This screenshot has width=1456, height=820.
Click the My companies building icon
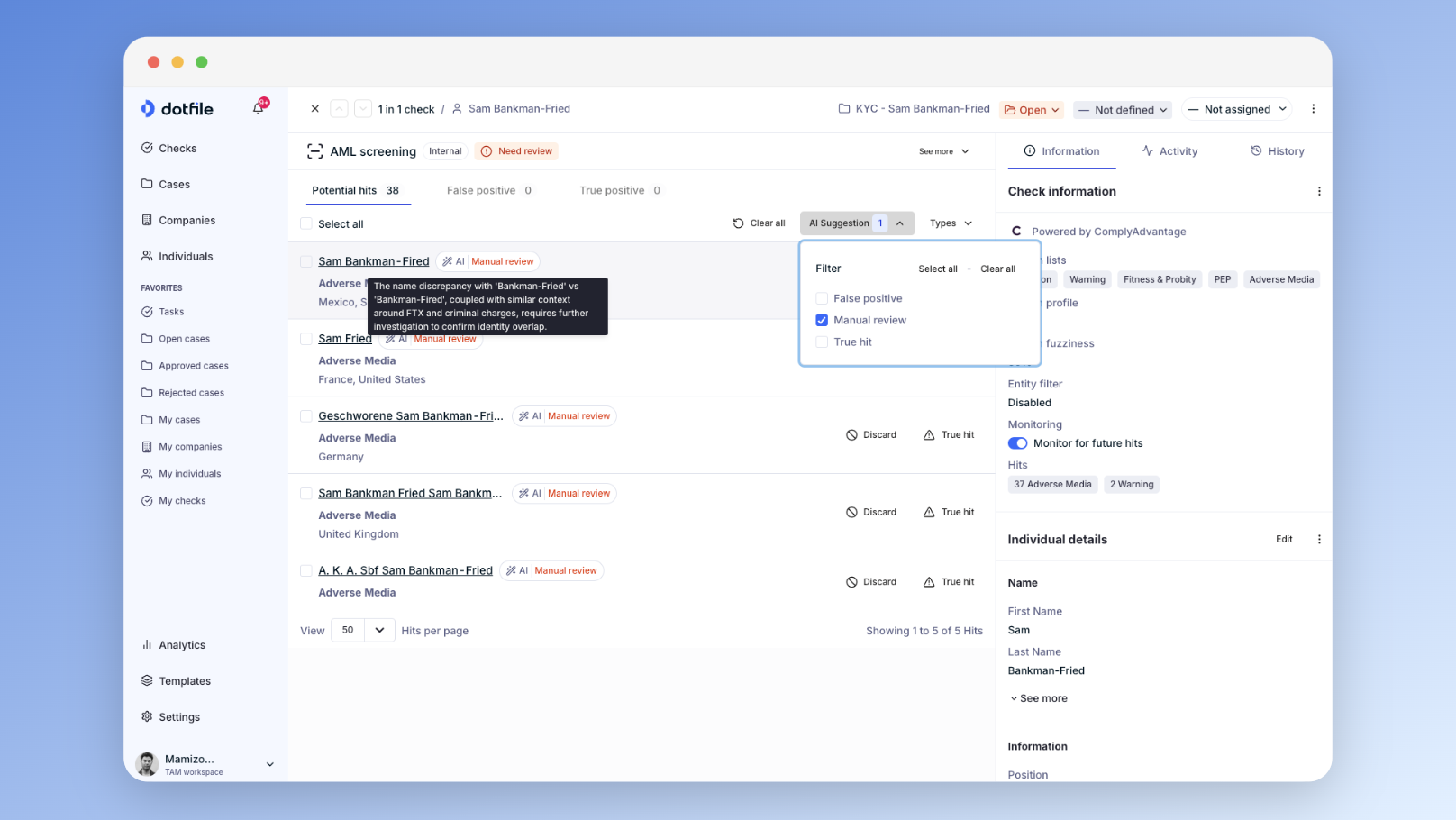pos(147,447)
